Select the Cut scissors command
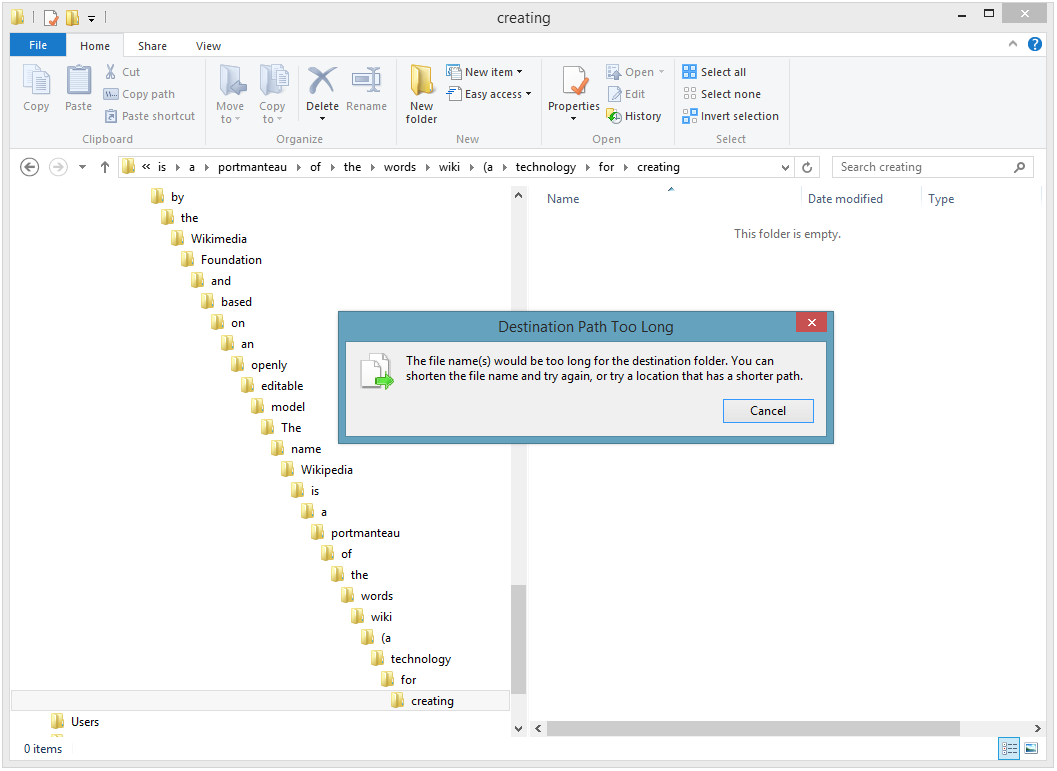The height and width of the screenshot is (771, 1057). [x=122, y=71]
